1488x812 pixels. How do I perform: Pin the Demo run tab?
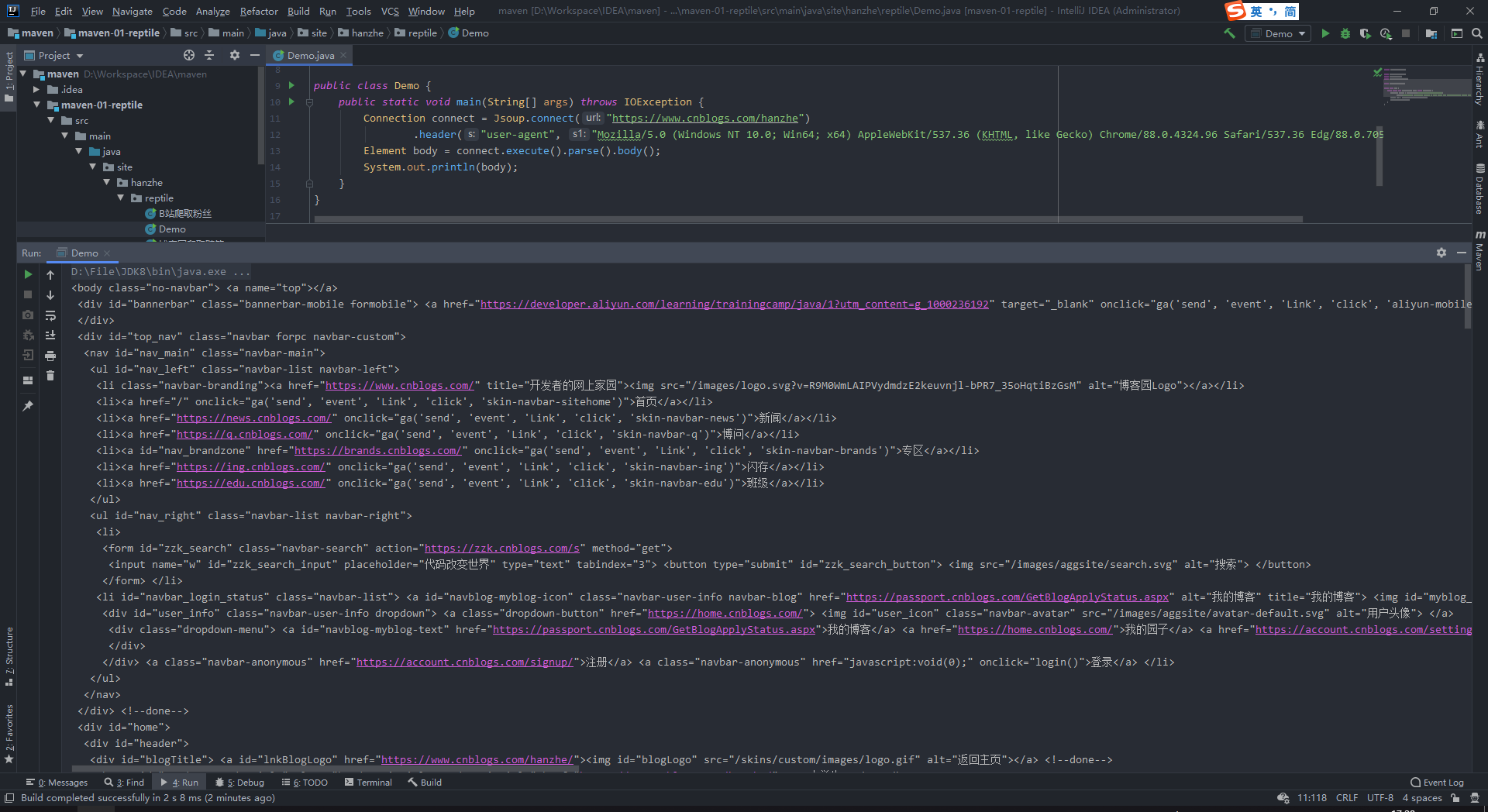click(28, 405)
